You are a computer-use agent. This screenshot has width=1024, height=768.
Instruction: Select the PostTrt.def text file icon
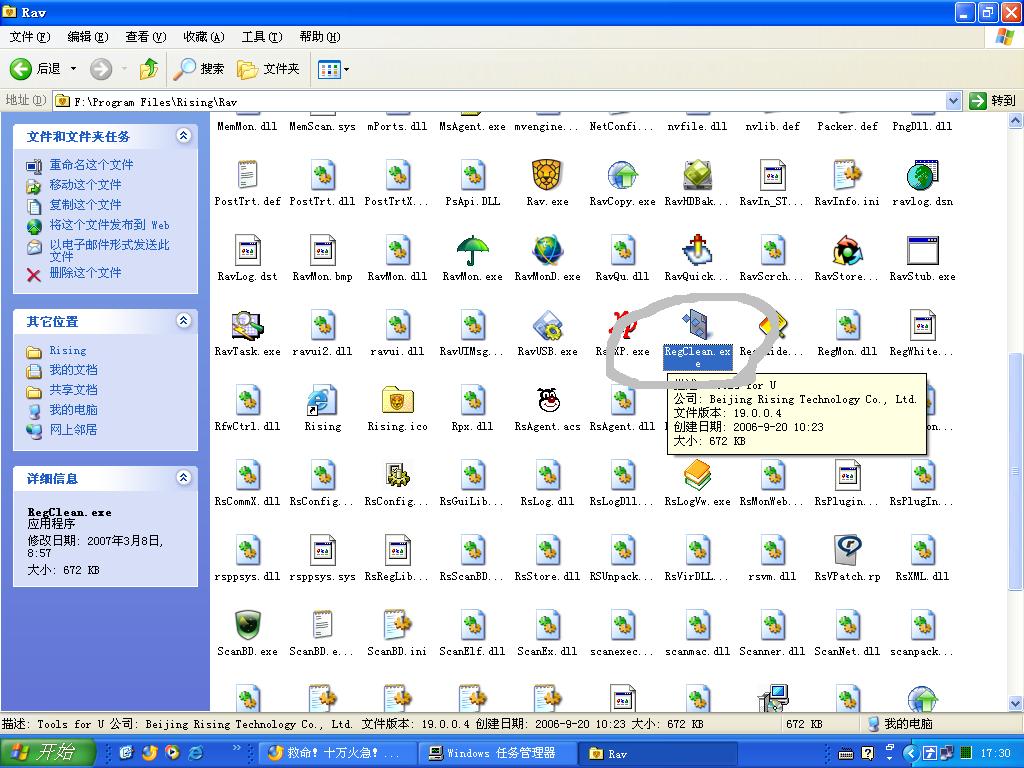pyautogui.click(x=248, y=175)
